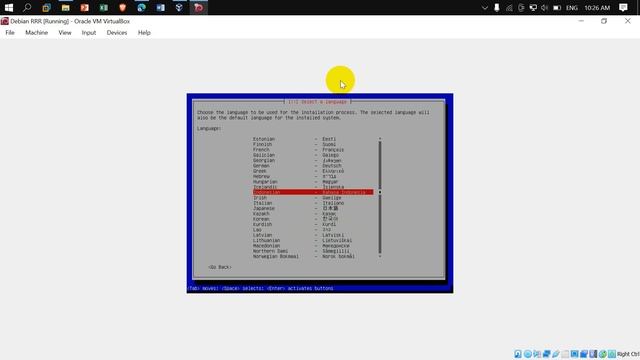The width and height of the screenshot is (640, 360).
Task: Click the battery tray icon
Action: [x=557, y=7]
